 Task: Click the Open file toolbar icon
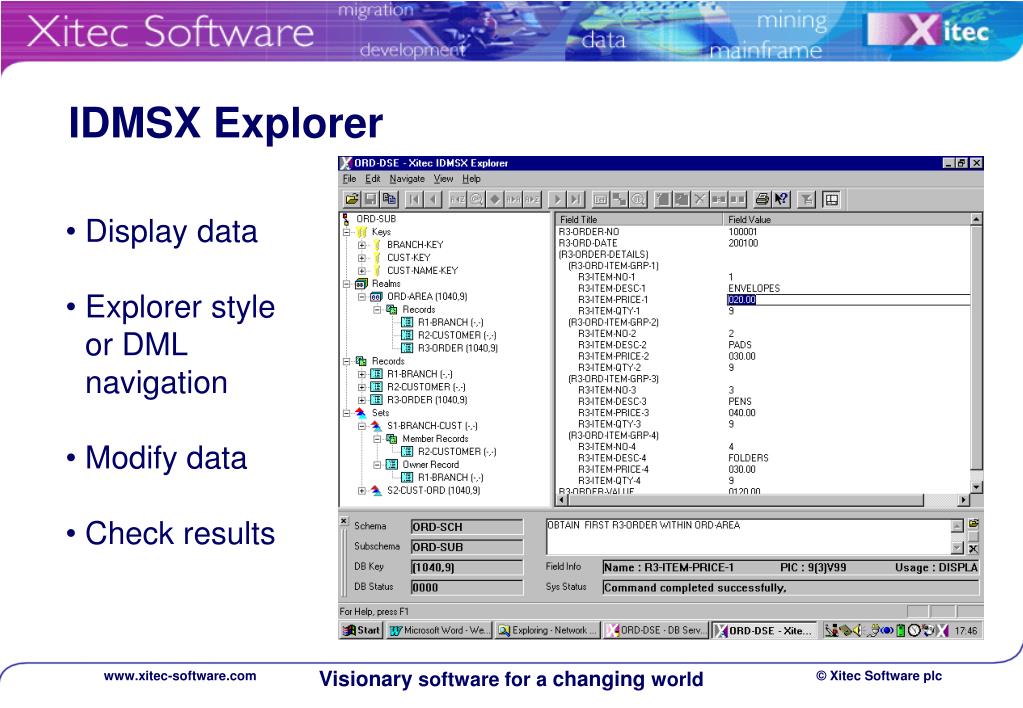click(352, 199)
